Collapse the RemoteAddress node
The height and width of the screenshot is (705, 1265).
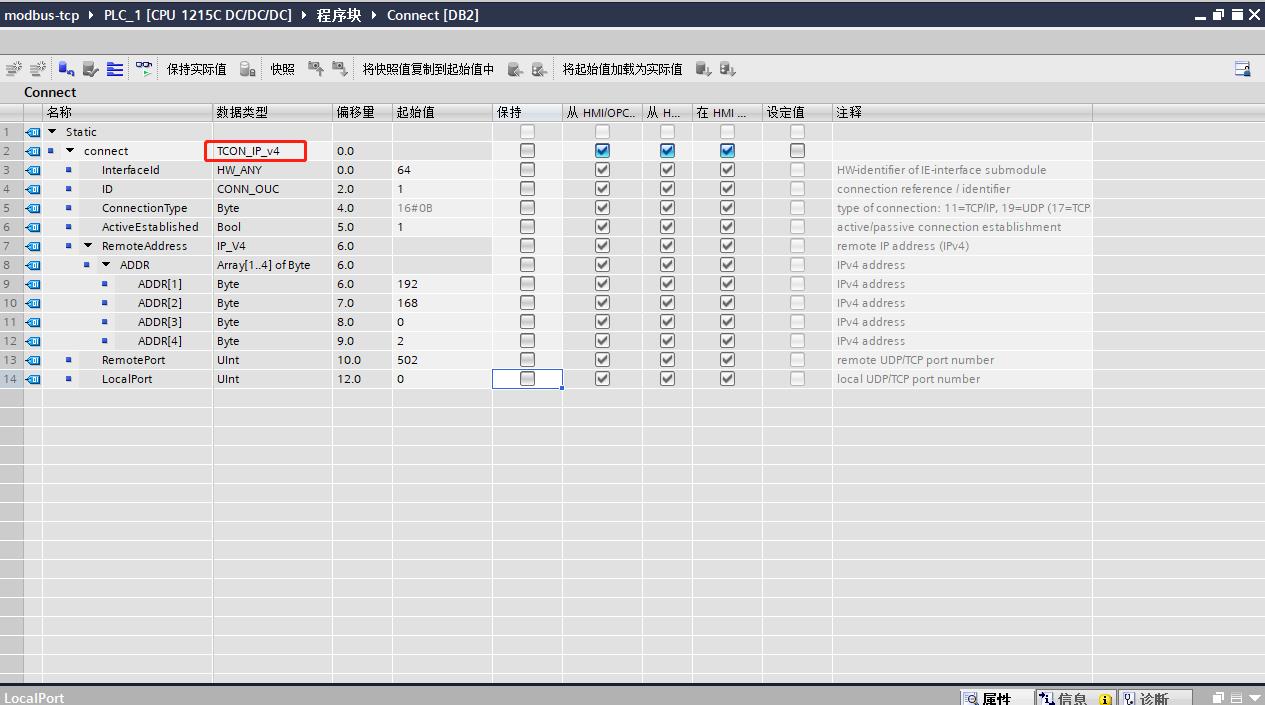88,245
